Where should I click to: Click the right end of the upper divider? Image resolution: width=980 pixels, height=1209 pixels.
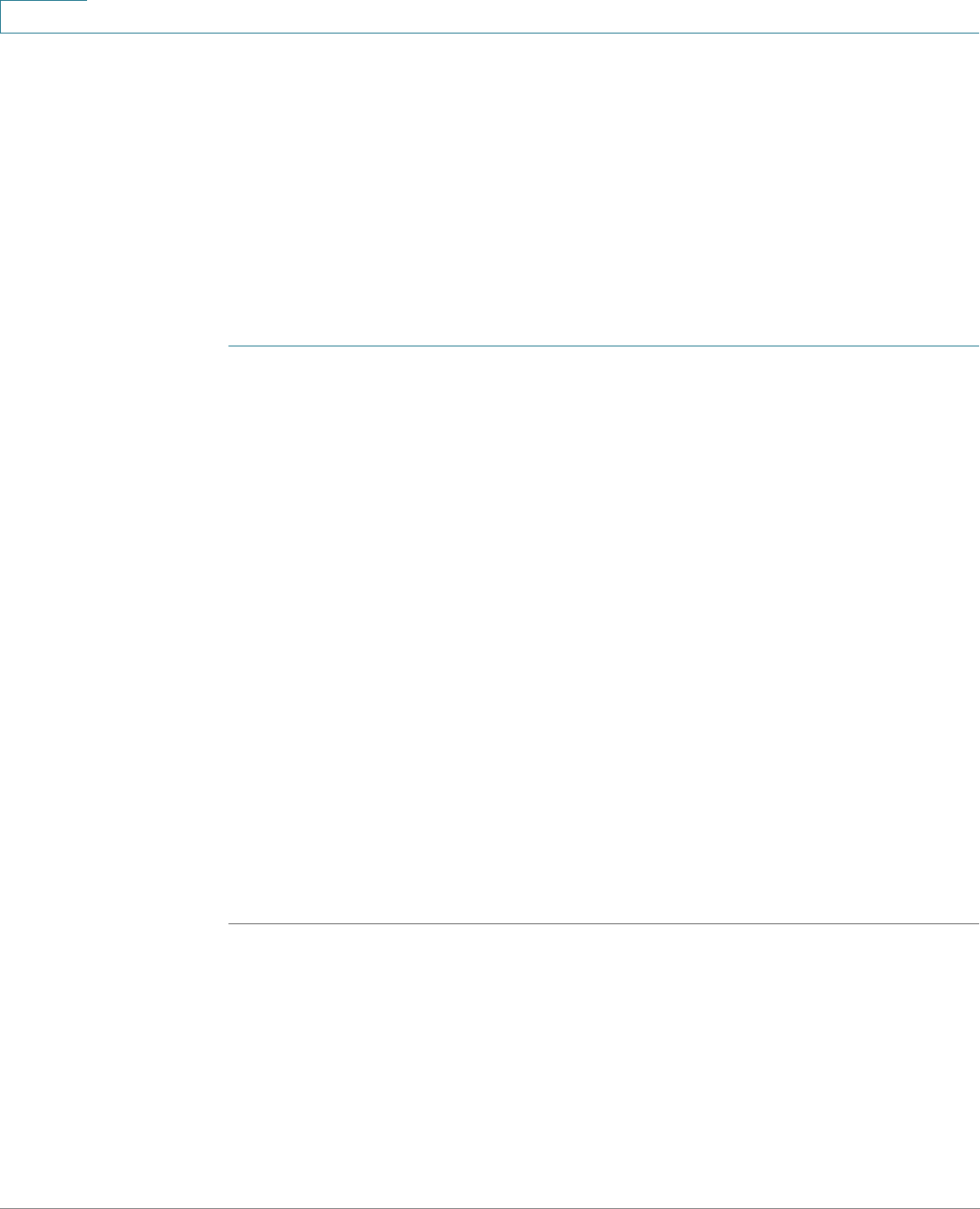(975, 346)
